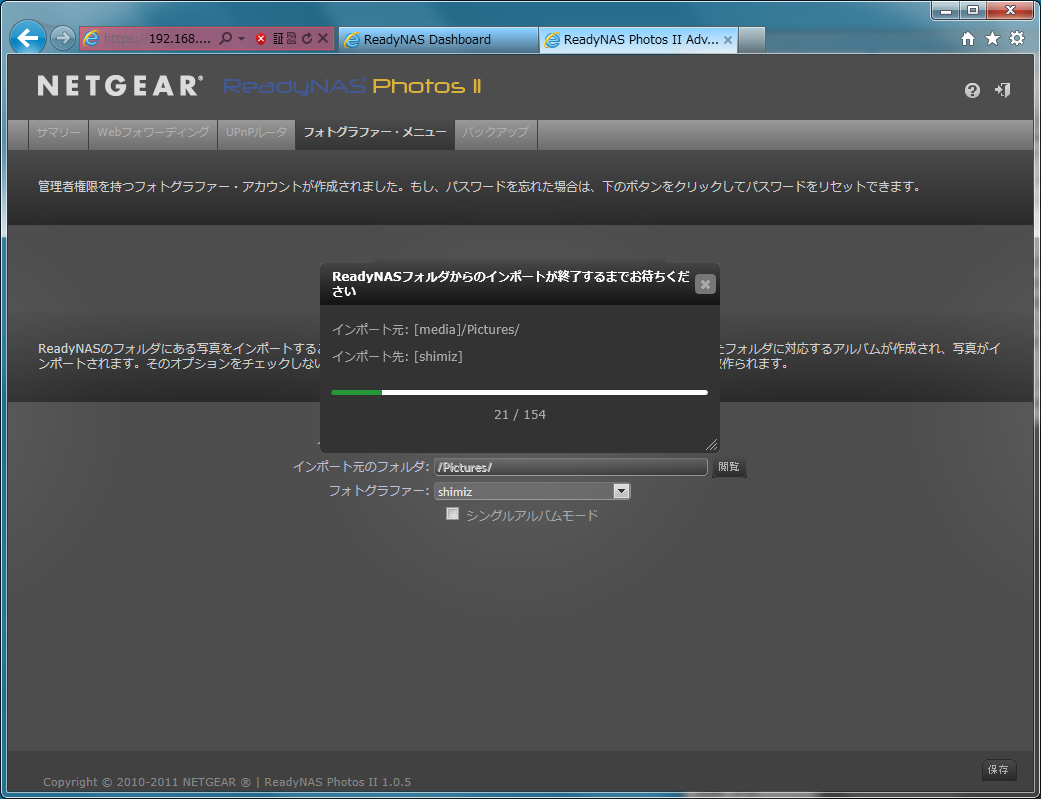This screenshot has height=799, width=1041.
Task: Click the help question mark icon
Action: (x=972, y=91)
